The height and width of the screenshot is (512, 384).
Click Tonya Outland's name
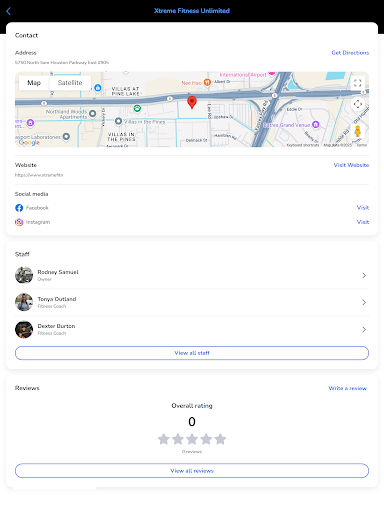click(x=57, y=299)
